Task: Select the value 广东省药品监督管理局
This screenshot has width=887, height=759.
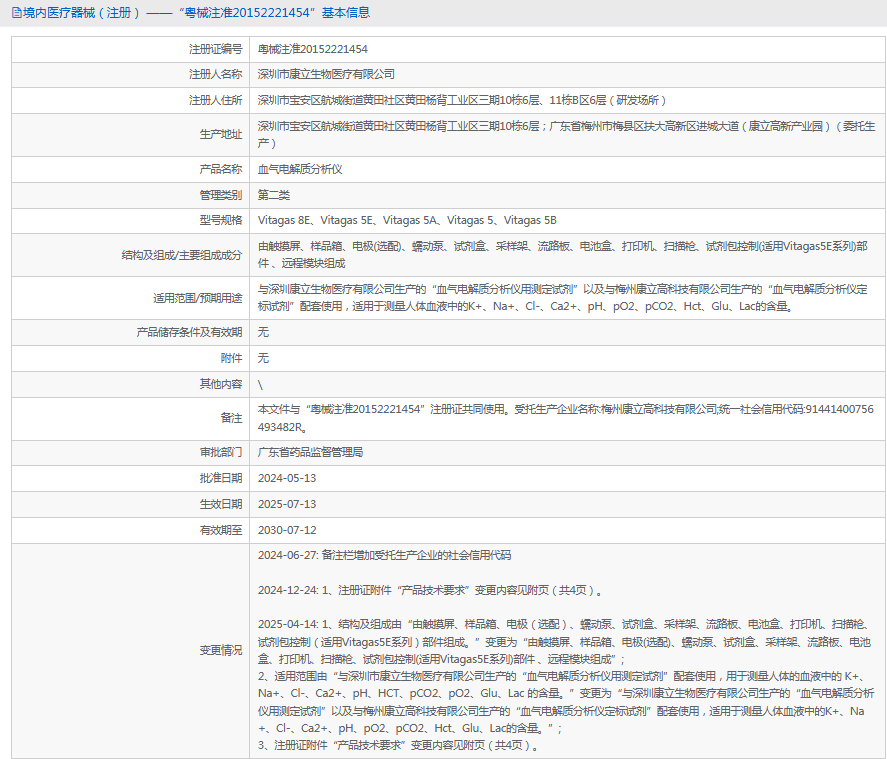Action: pyautogui.click(x=311, y=452)
